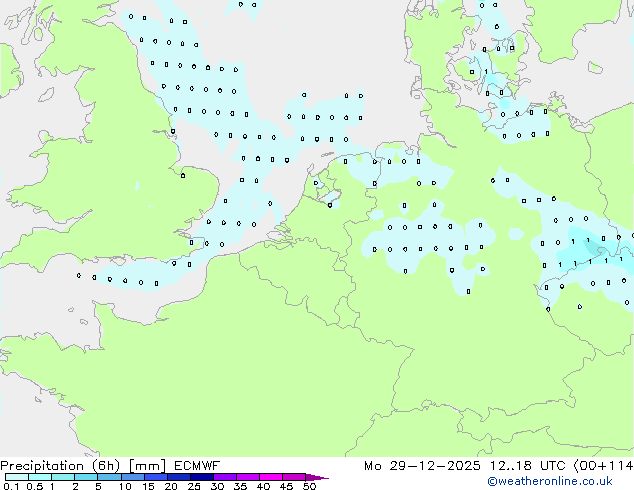Select the 0.5–1 mm legend color swatch

pos(40,477)
